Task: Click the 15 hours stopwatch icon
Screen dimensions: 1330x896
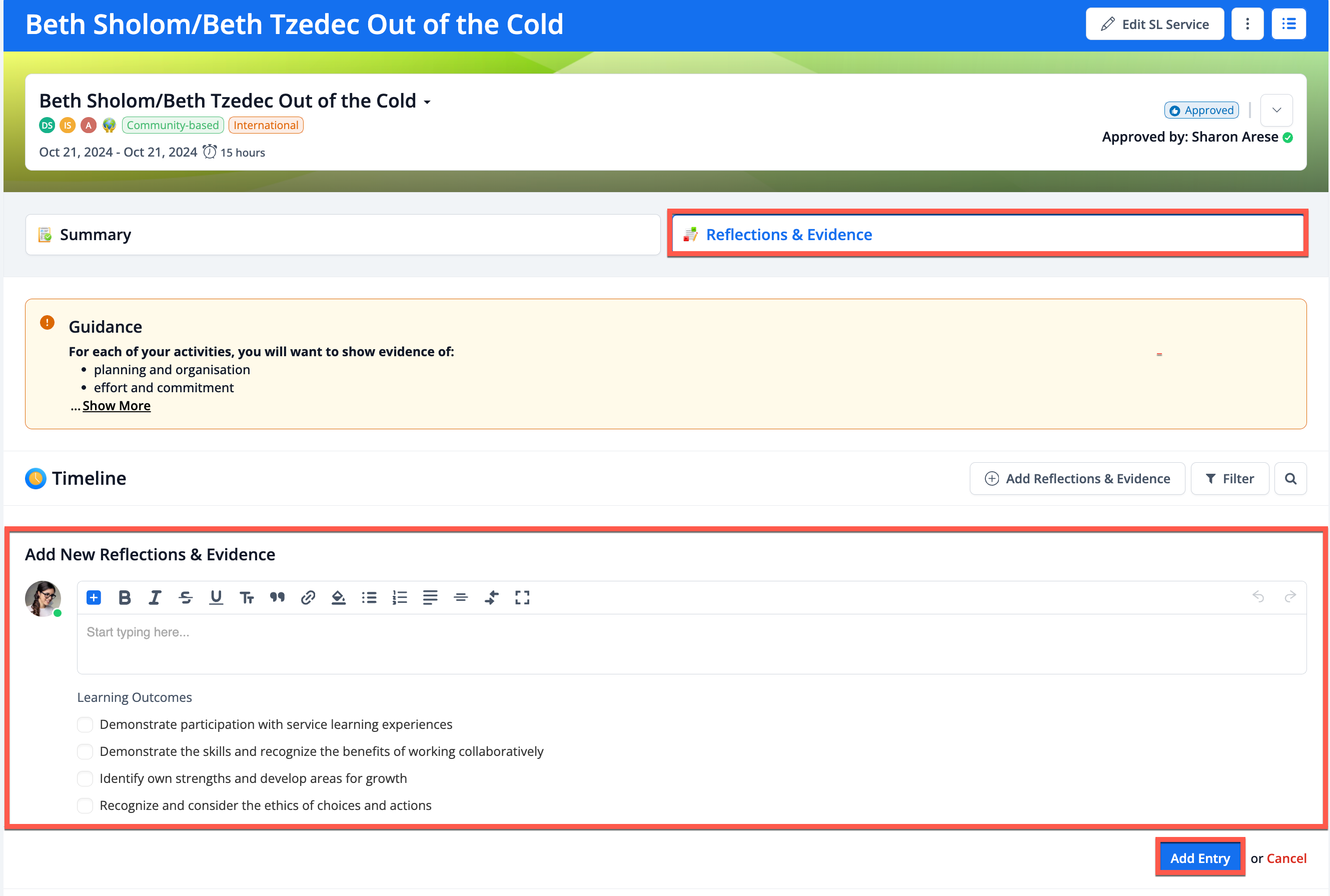Action: (210, 152)
